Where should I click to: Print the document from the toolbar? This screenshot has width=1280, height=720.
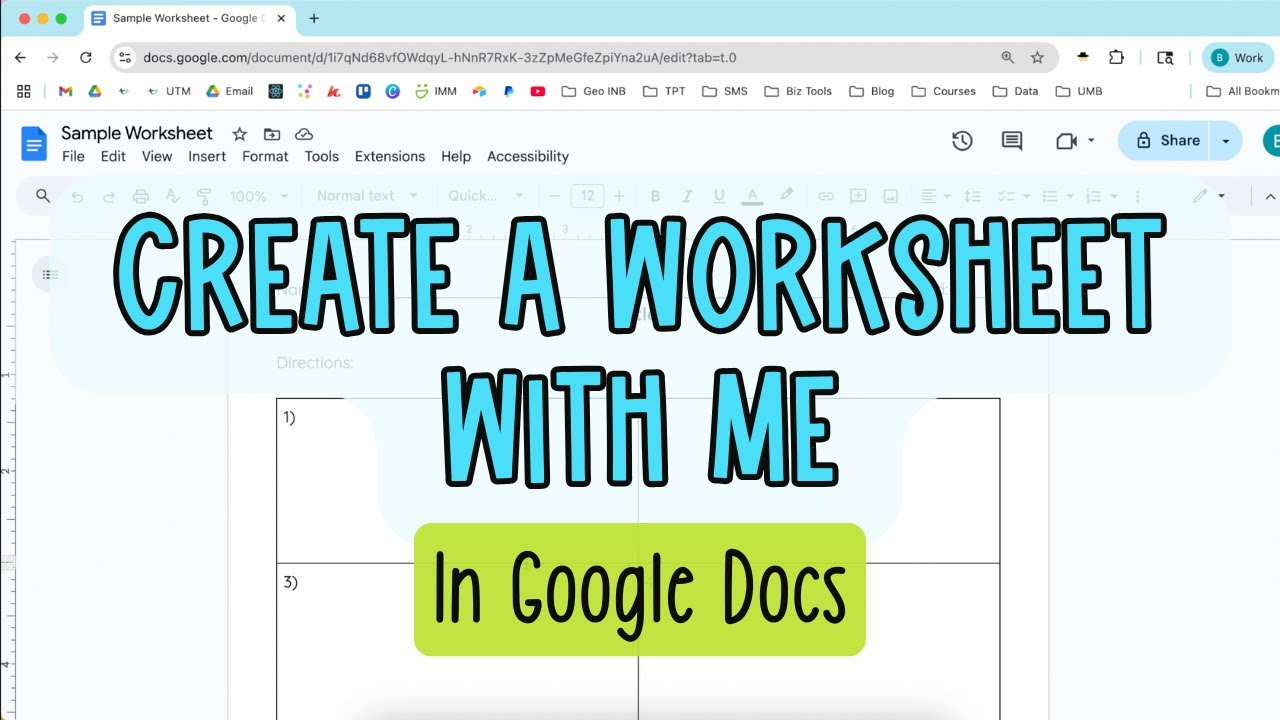(141, 196)
